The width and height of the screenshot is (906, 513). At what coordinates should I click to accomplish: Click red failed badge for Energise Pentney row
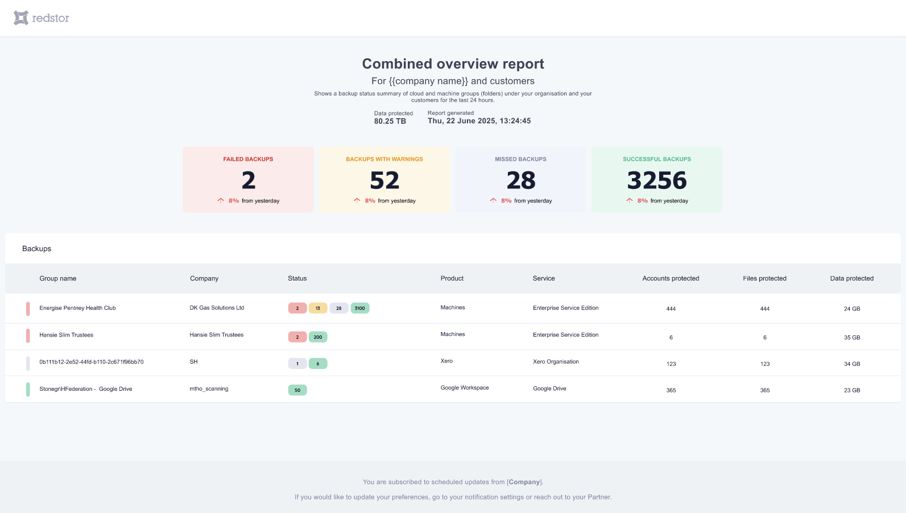coord(297,308)
